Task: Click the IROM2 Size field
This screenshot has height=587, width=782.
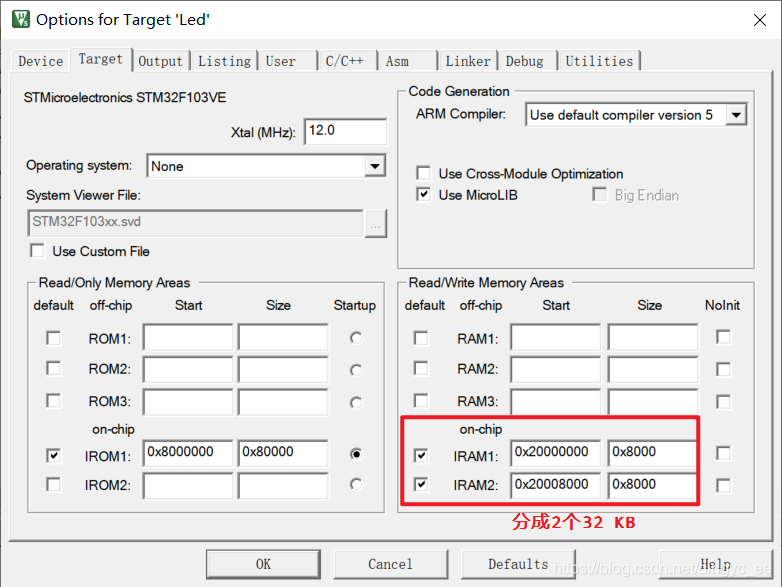Action: coord(283,486)
